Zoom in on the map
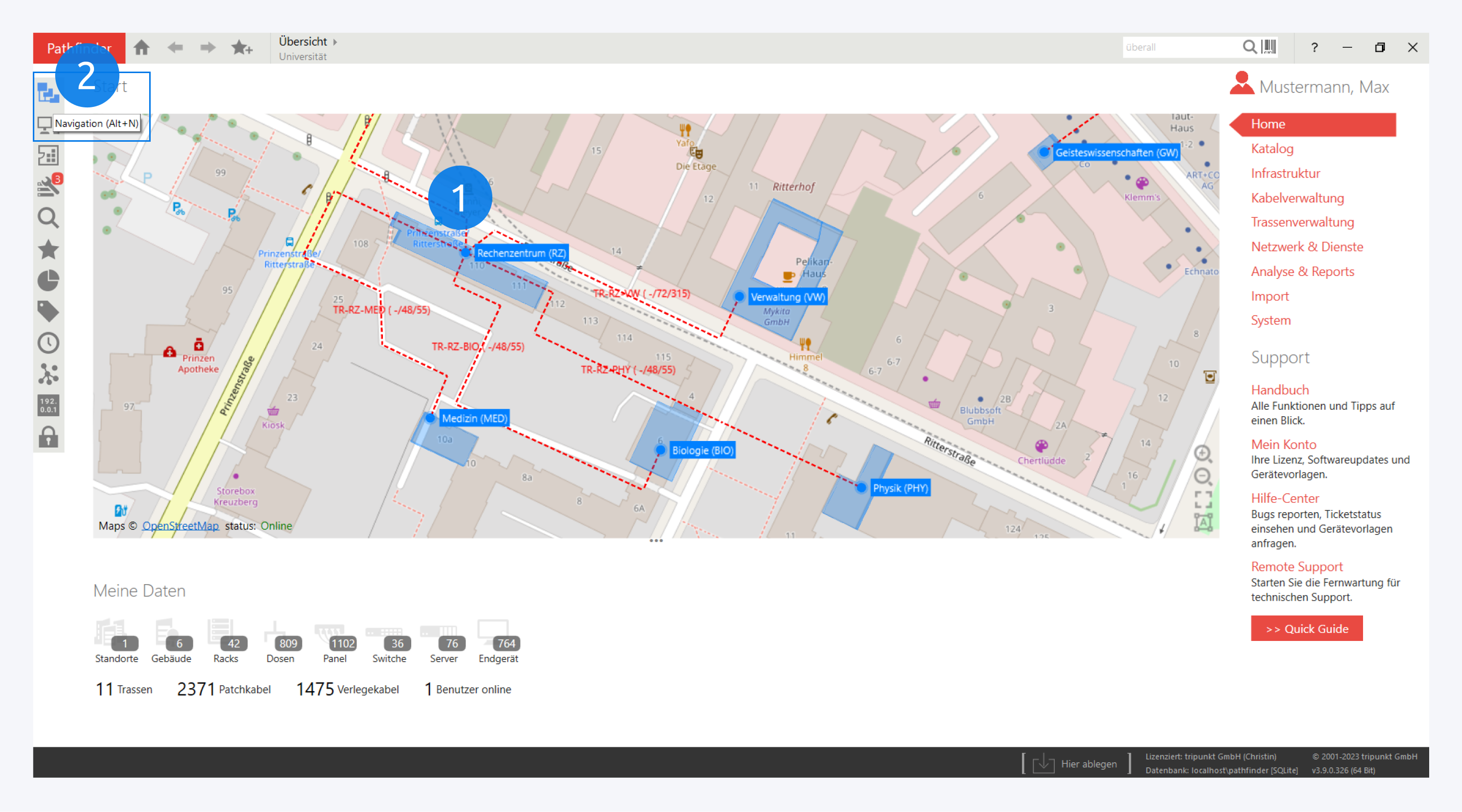Viewport: 1462px width, 812px height. [1202, 453]
